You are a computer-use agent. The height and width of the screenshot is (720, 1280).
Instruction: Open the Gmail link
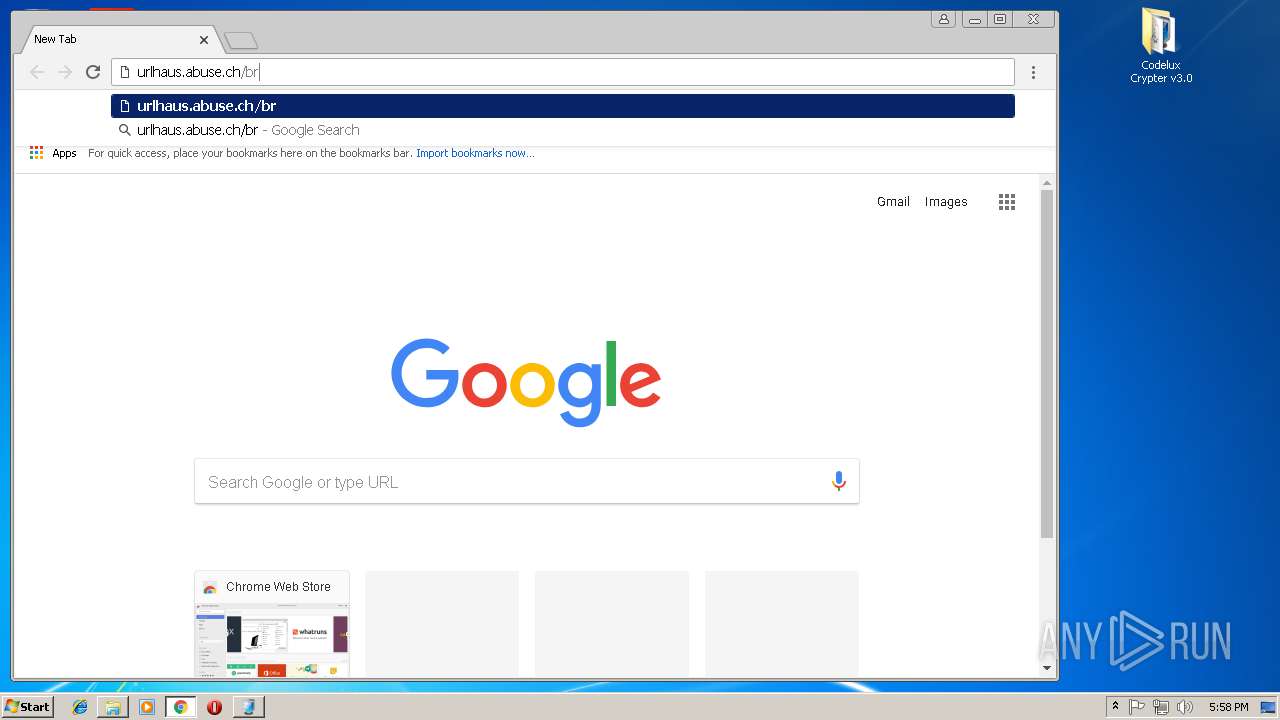[x=893, y=202]
